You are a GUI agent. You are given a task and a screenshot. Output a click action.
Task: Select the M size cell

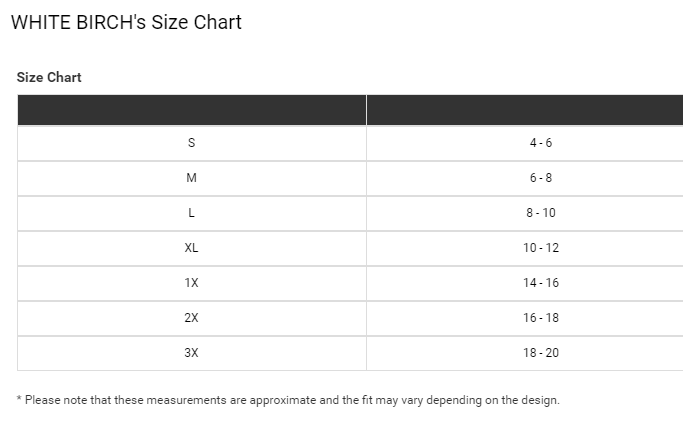point(191,178)
